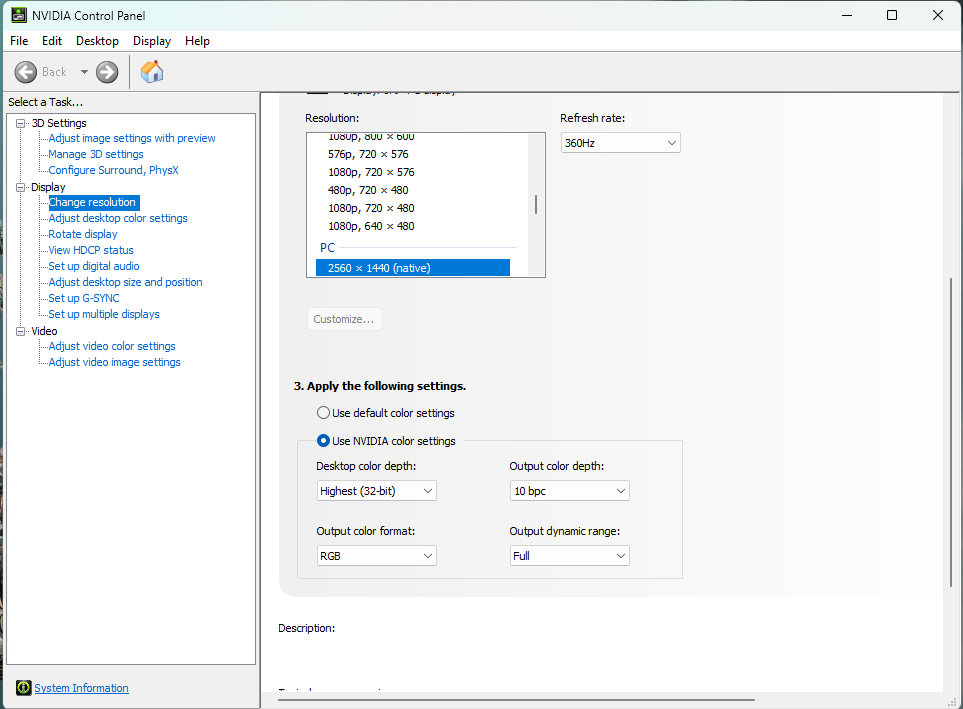Click the Forward arrow icon
This screenshot has height=709, width=963.
tap(107, 72)
